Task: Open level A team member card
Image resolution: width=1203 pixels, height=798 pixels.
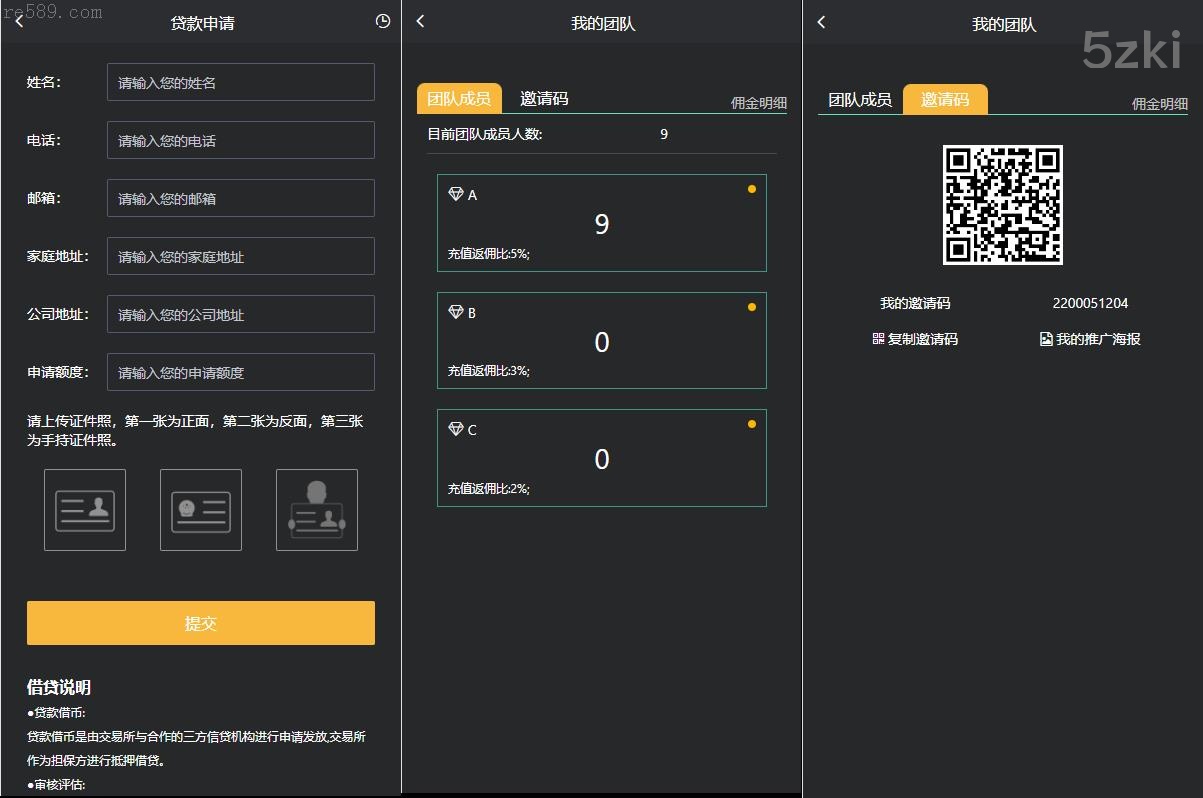Action: coord(601,223)
